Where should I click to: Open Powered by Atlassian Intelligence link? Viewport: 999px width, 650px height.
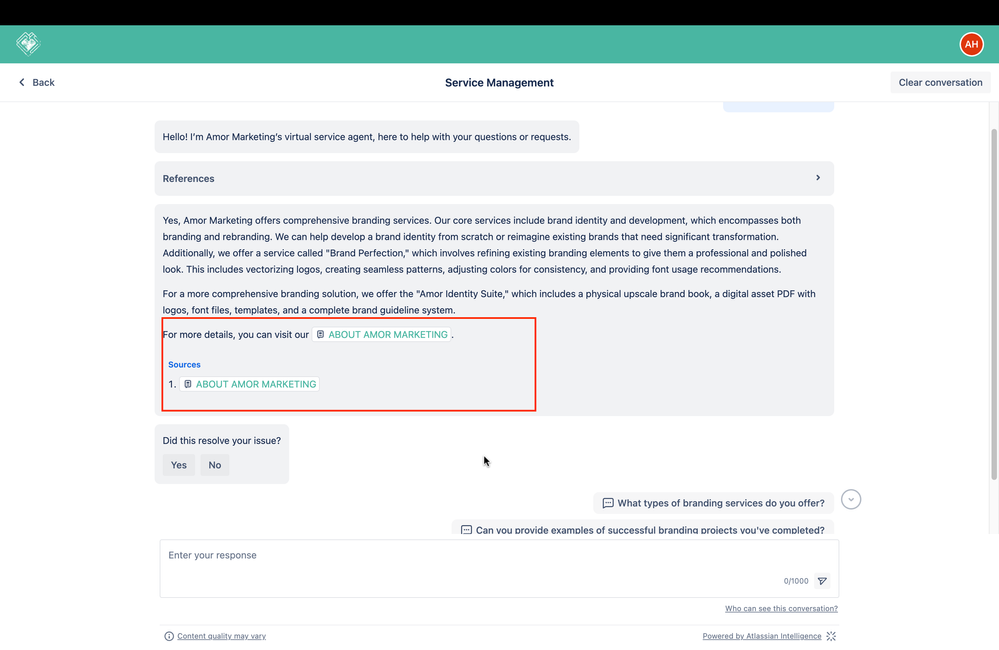[x=761, y=636]
